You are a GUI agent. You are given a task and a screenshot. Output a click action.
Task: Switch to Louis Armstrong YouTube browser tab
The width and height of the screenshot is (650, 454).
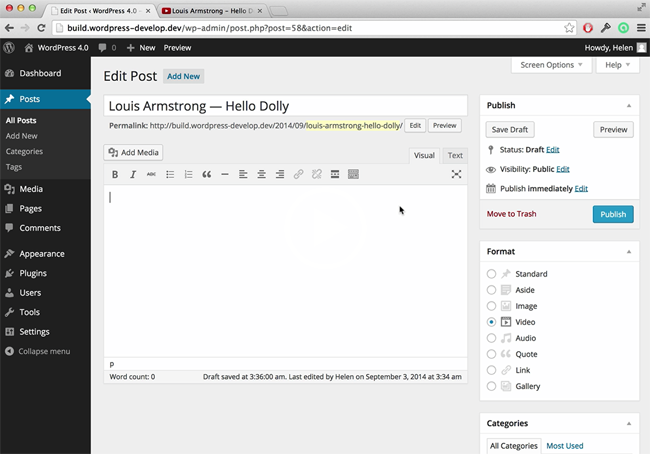click(x=212, y=11)
